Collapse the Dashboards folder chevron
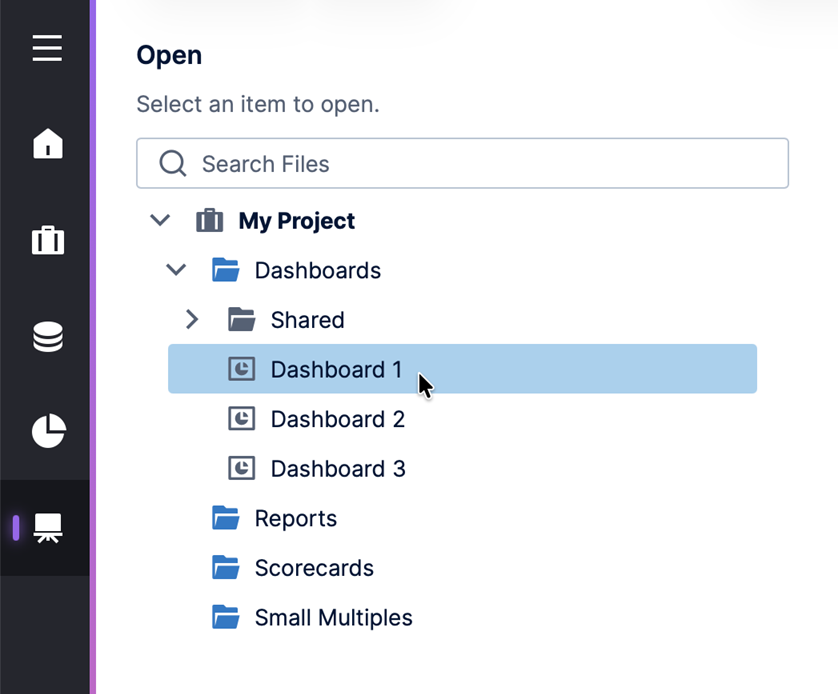838x694 pixels. 176,270
